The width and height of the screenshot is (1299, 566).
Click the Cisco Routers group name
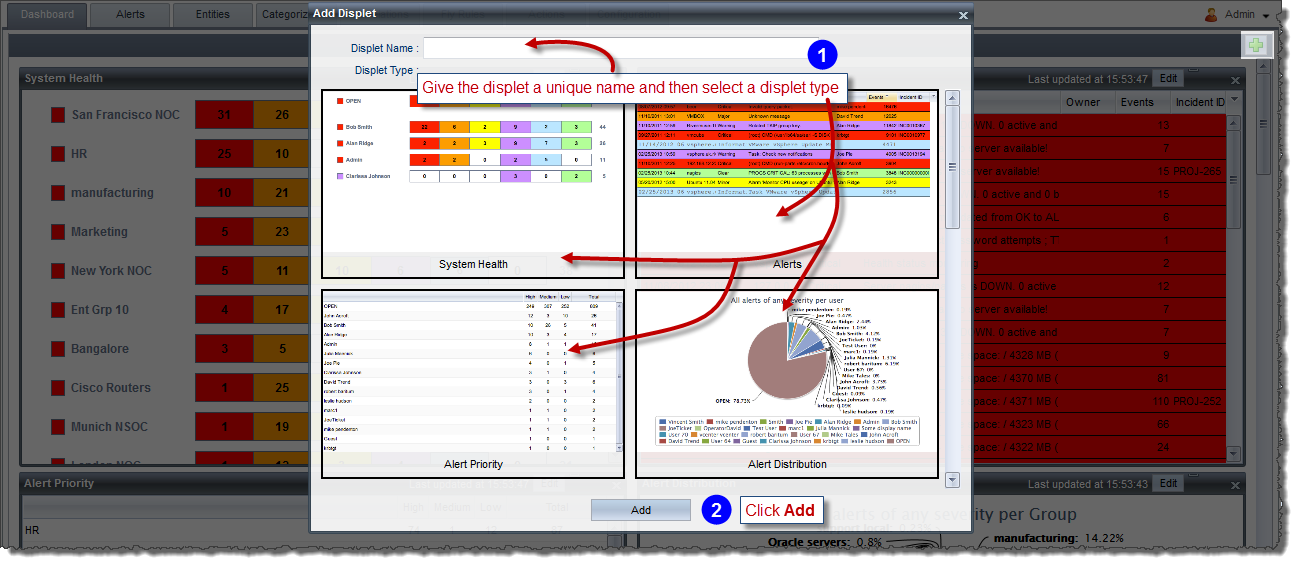point(111,388)
